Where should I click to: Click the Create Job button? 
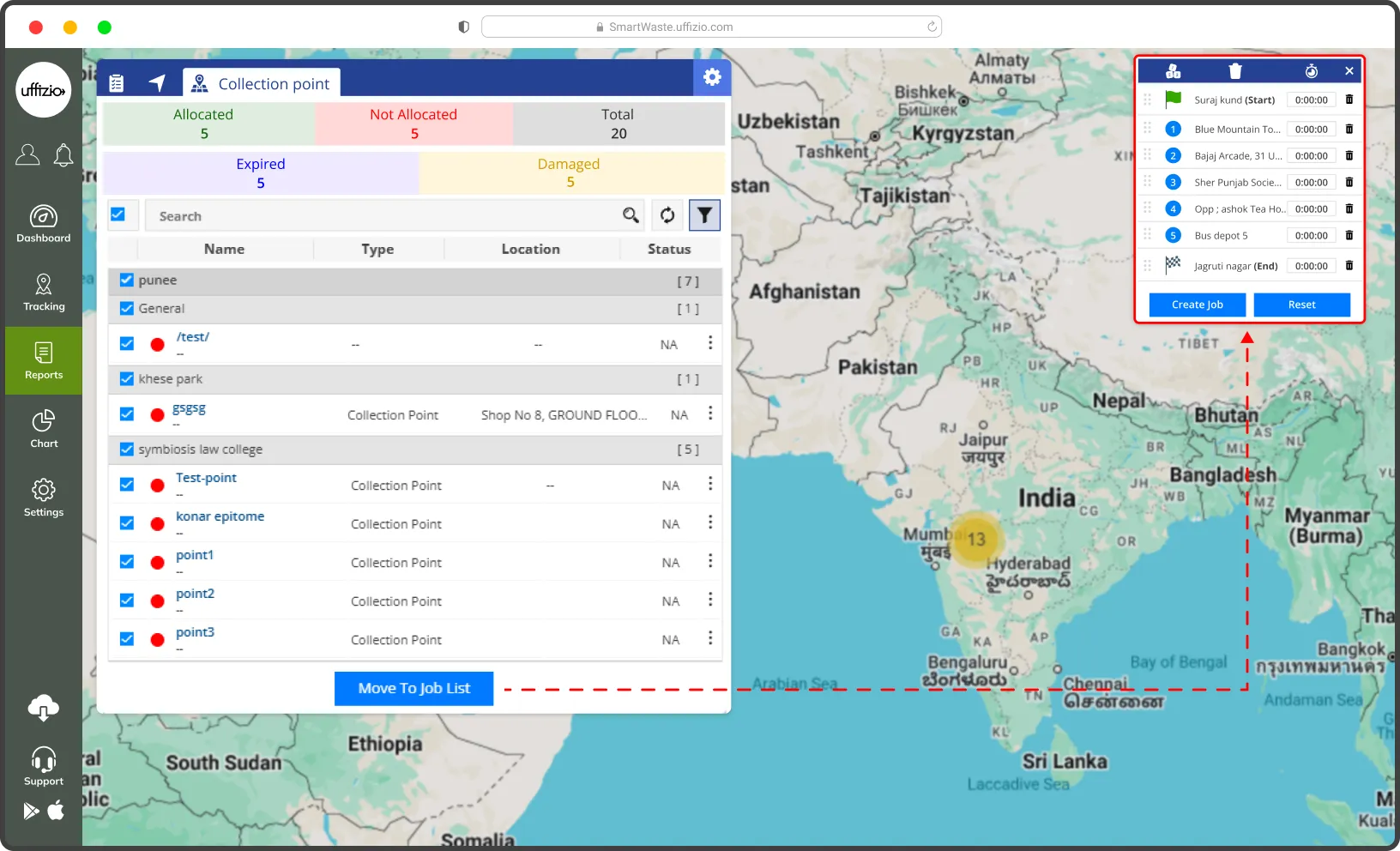tap(1197, 305)
